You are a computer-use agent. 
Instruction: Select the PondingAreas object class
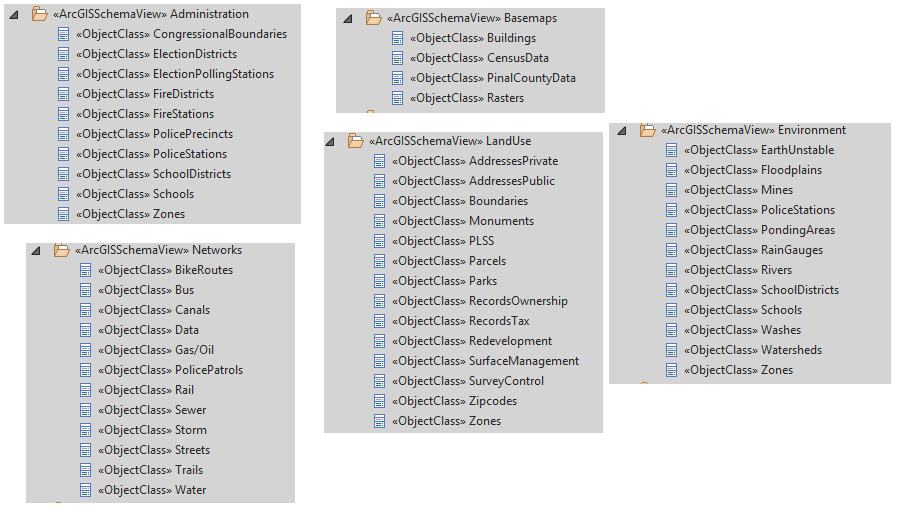[759, 230]
